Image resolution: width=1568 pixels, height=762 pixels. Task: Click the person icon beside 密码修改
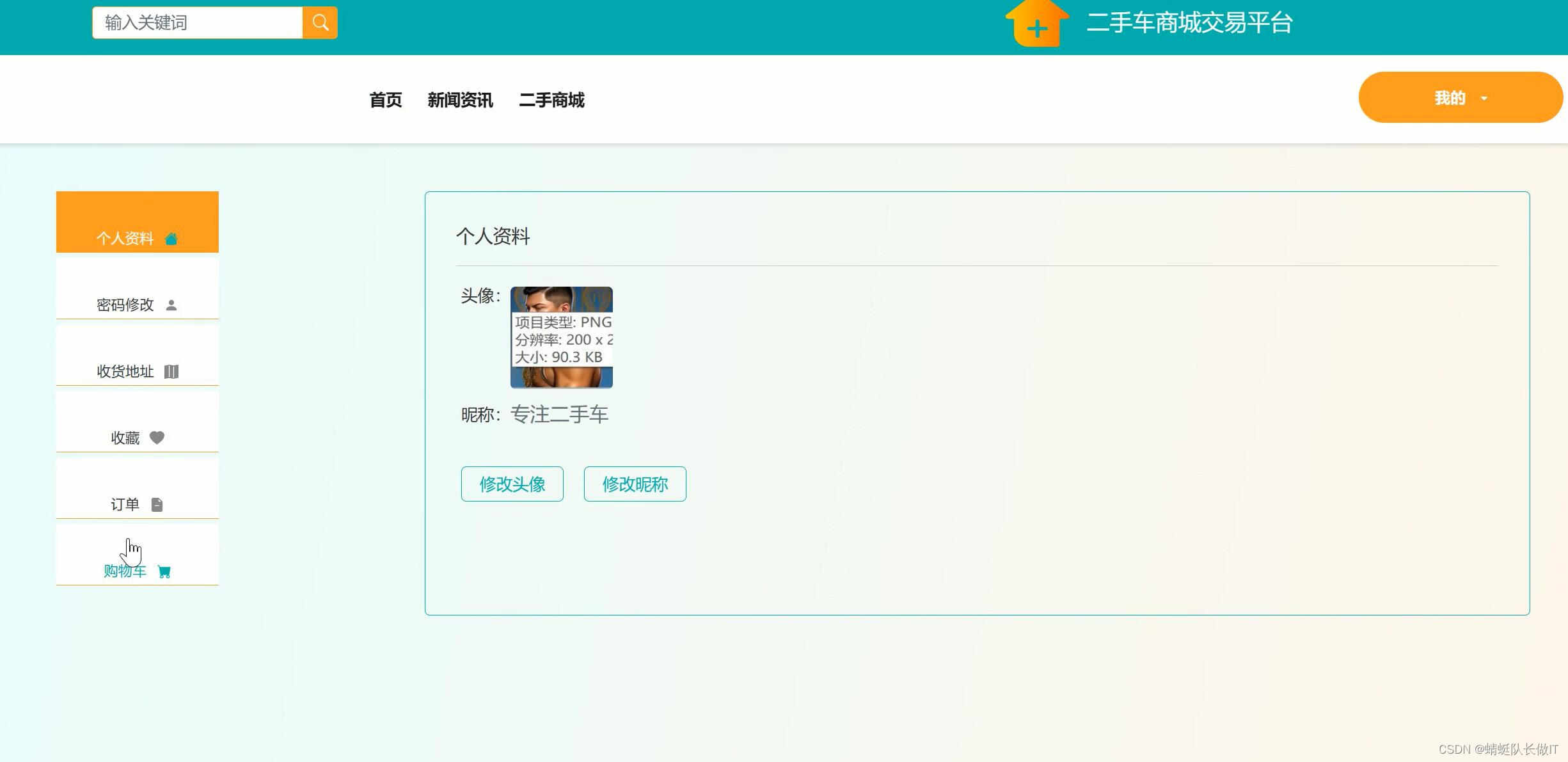coord(171,305)
